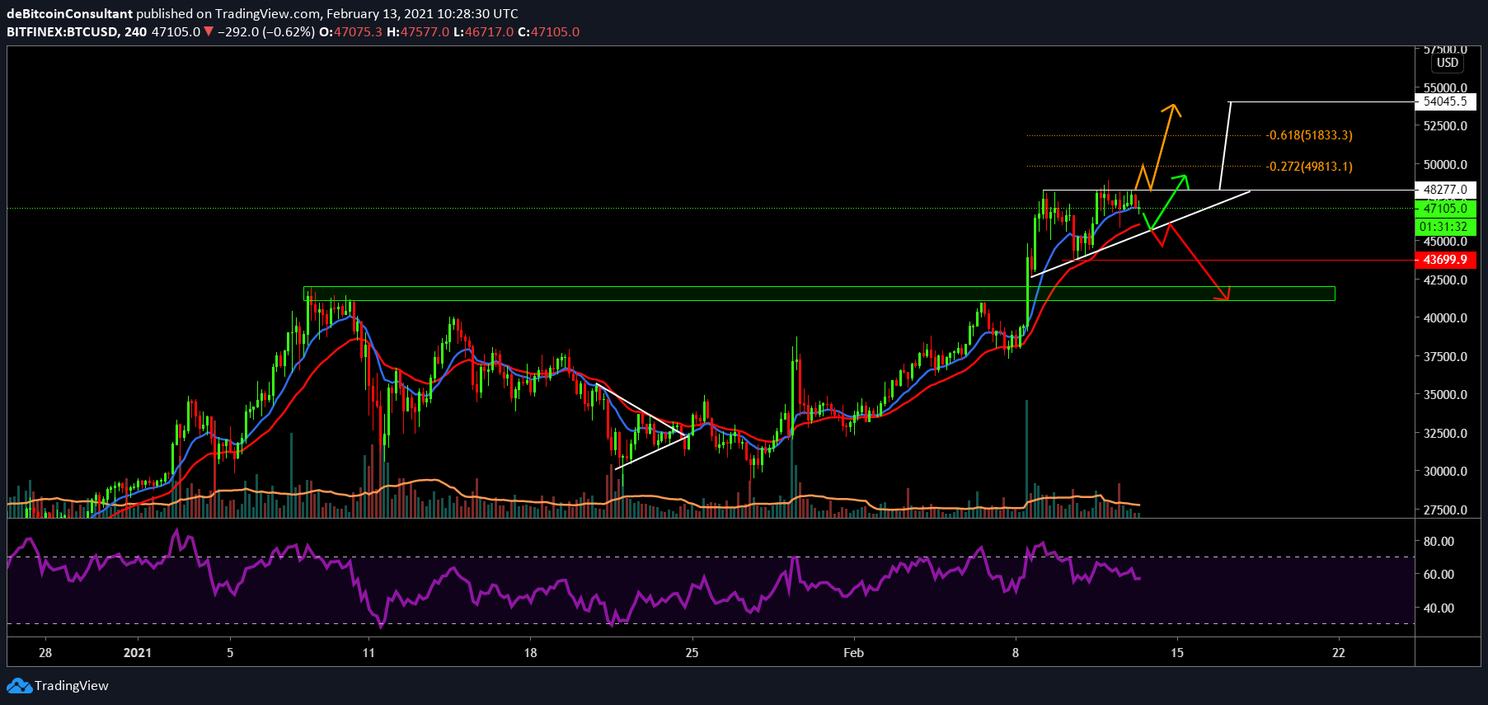Click 35000.0 on the price axis

point(1444,395)
